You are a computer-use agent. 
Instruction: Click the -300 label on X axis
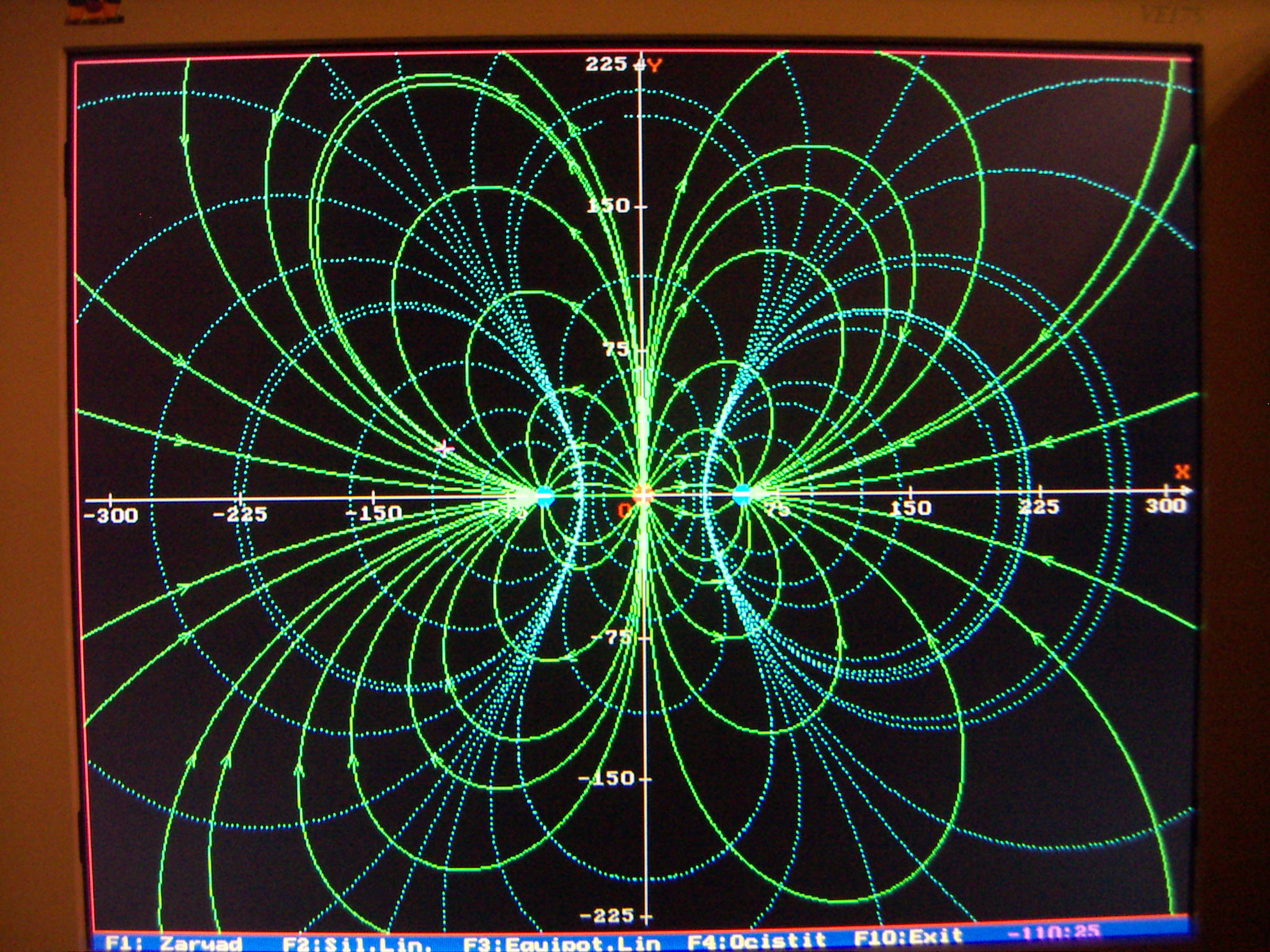coord(110,516)
